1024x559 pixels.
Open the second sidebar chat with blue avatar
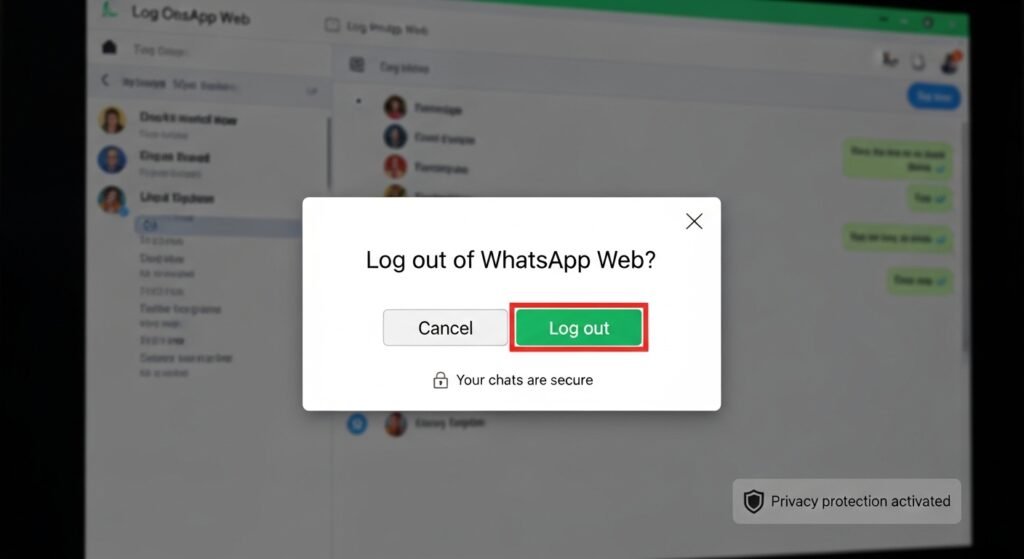208,161
